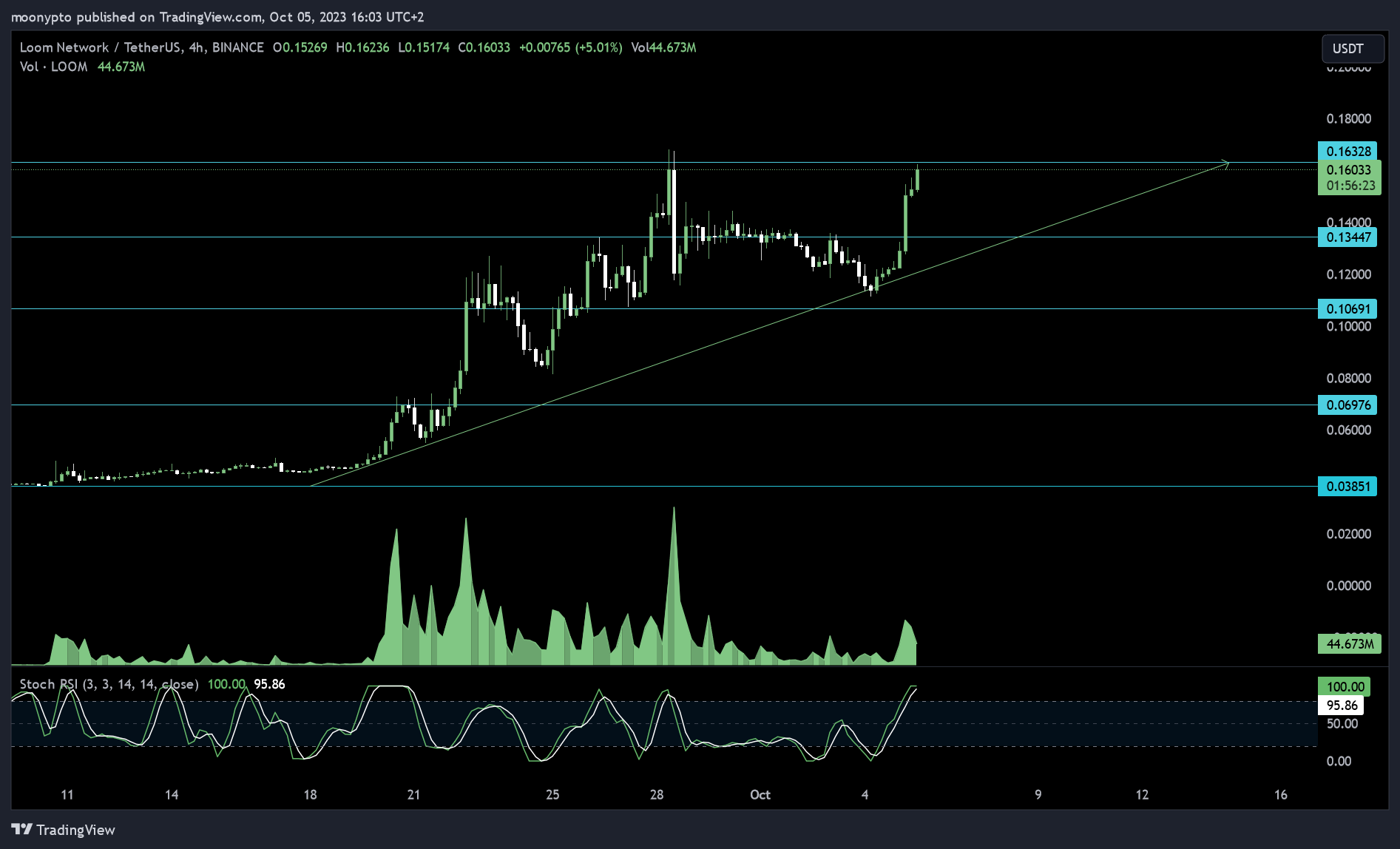Click the TradingView logo at bottom left

pos(64,830)
